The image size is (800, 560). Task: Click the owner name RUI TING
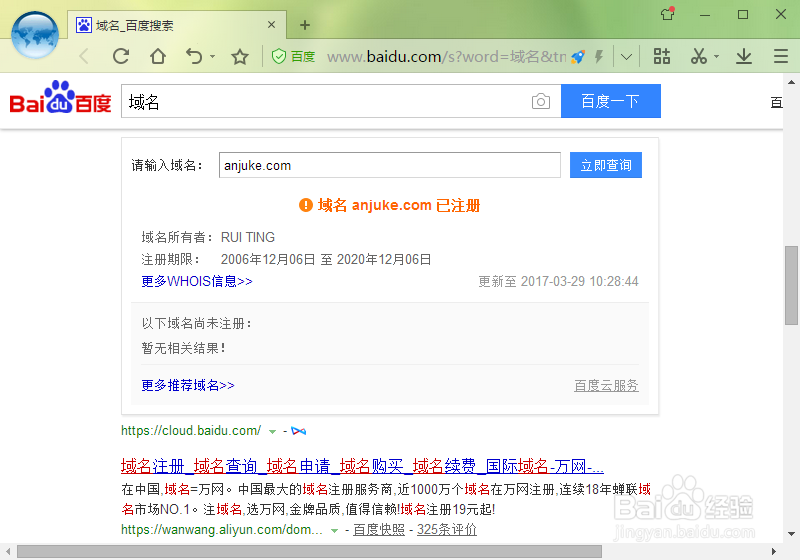(x=247, y=237)
